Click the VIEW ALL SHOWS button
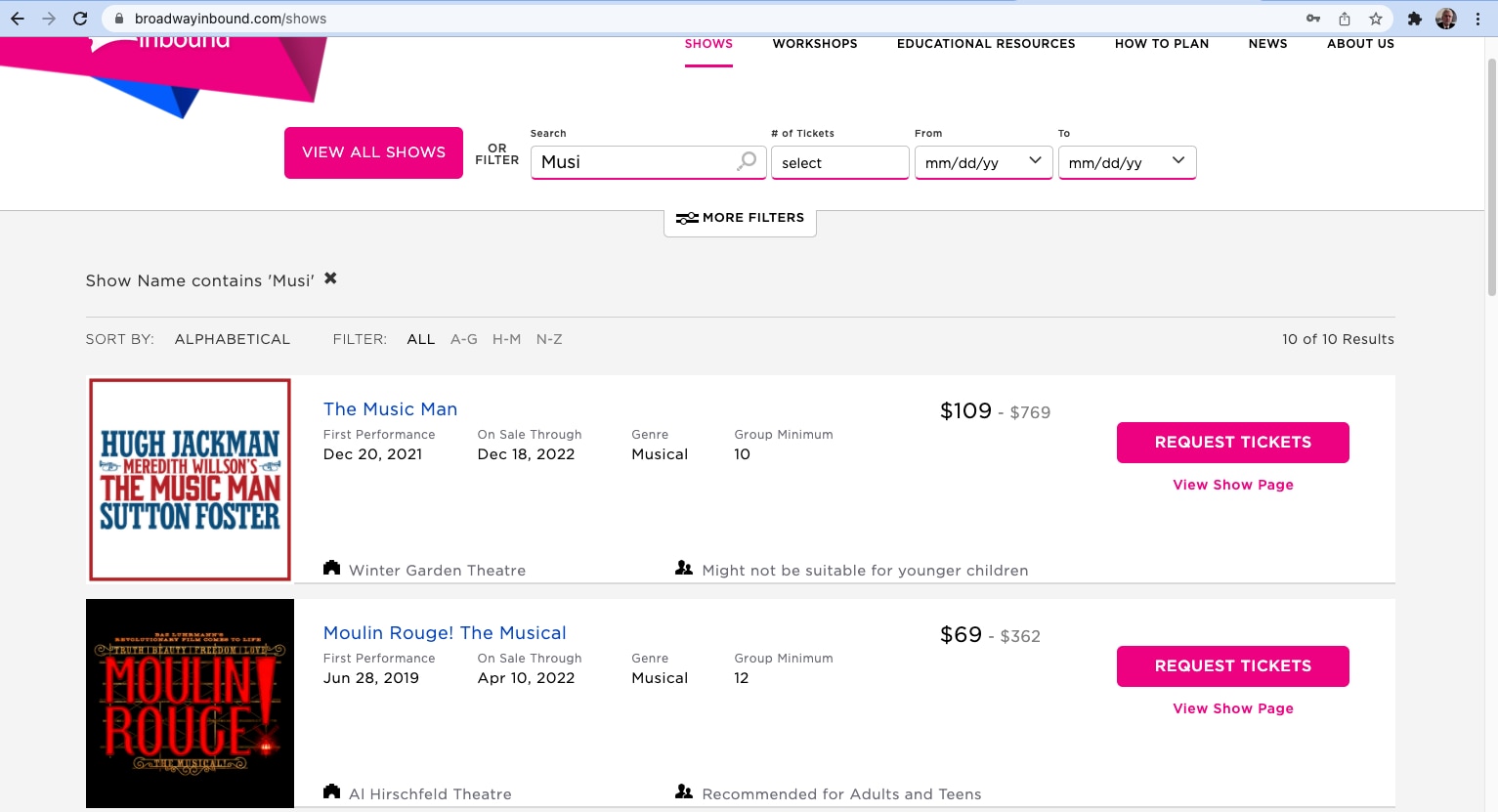The width and height of the screenshot is (1498, 812). point(373,152)
